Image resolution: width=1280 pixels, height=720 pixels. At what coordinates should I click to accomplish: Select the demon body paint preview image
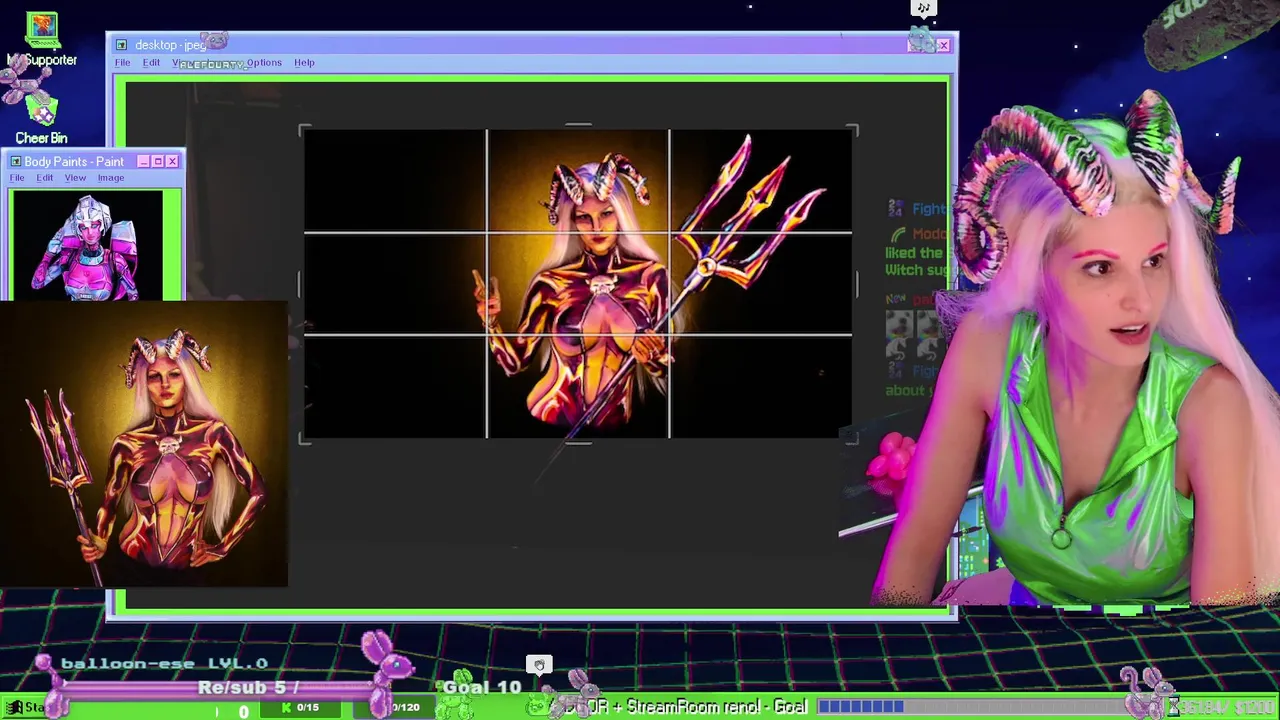coord(144,444)
